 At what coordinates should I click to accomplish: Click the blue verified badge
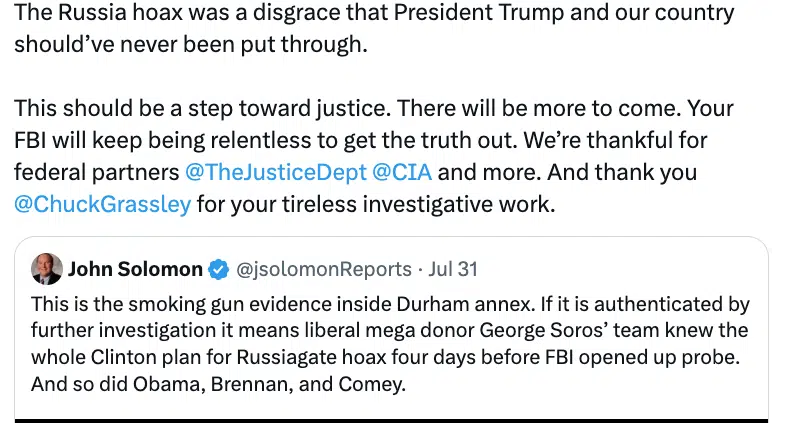pyautogui.click(x=218, y=269)
